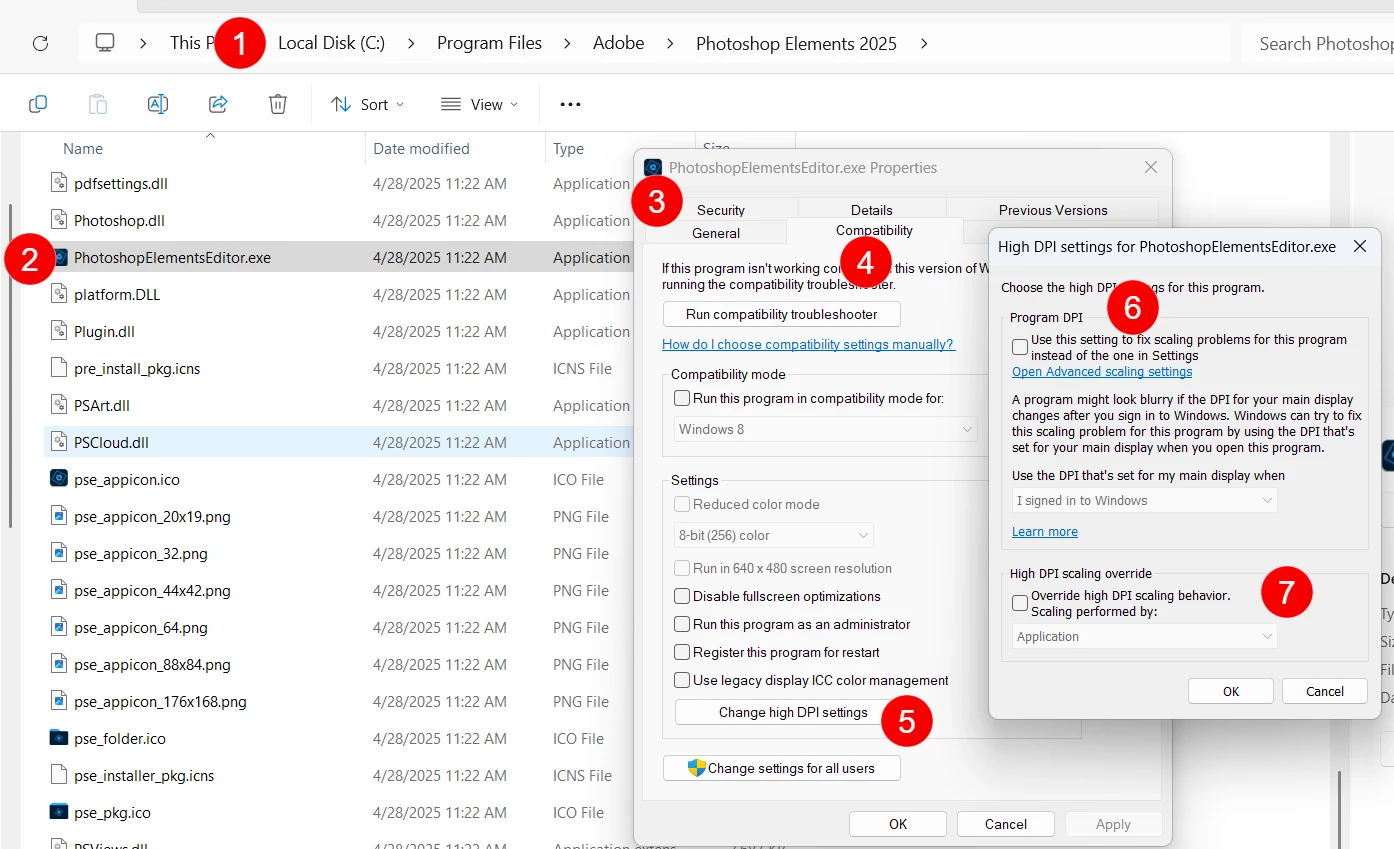Click the pse_folder.ico file icon
Image resolution: width=1394 pixels, height=849 pixels.
(x=59, y=738)
